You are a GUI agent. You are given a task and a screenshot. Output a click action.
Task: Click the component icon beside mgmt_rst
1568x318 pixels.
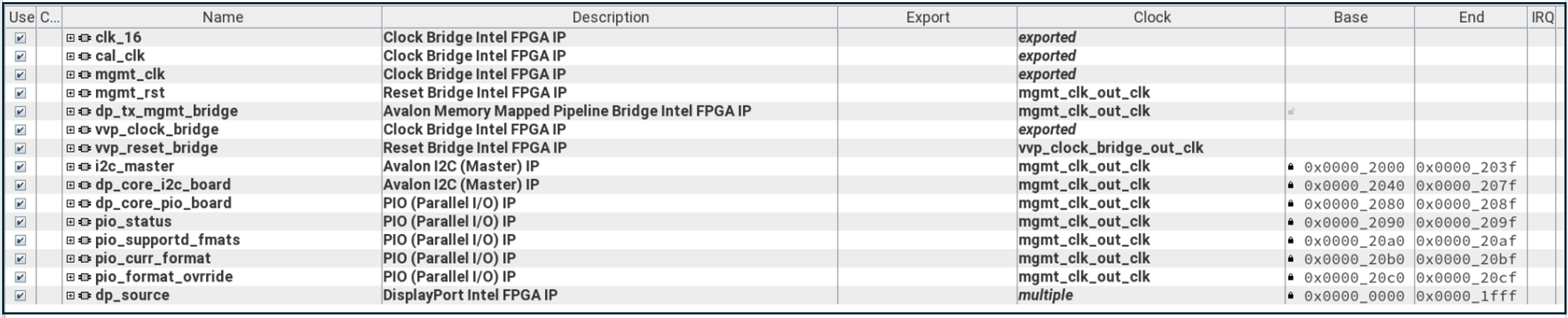pos(85,93)
